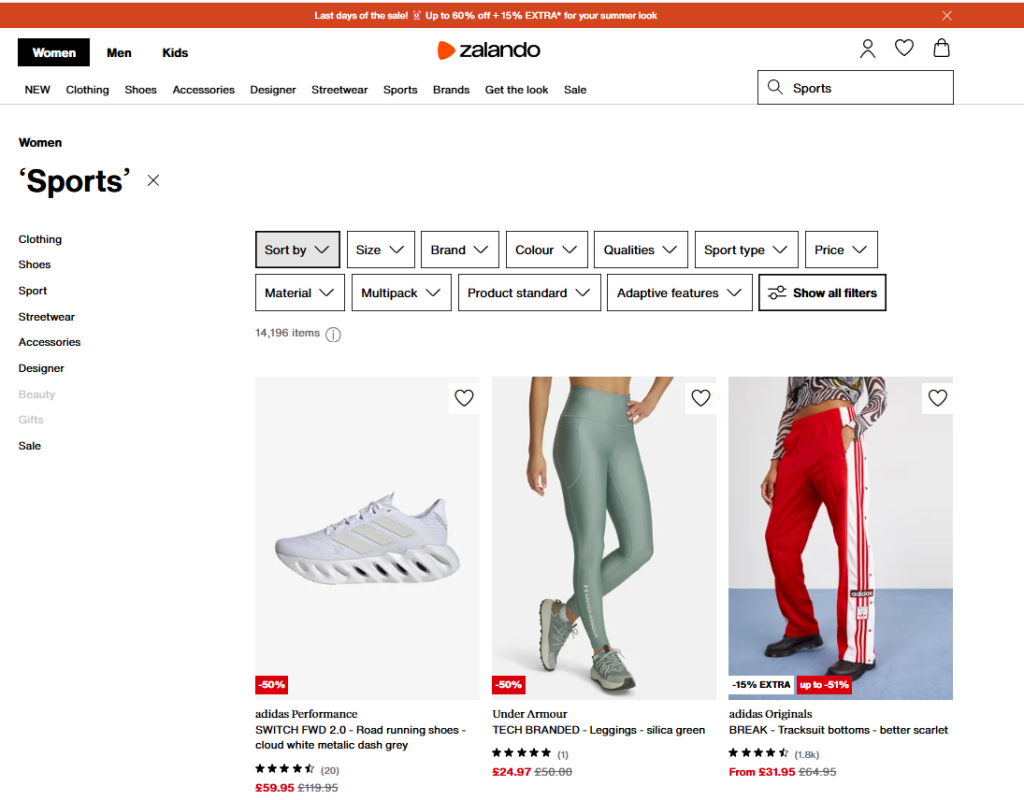Open the white adidas running shoe image

[x=367, y=538]
